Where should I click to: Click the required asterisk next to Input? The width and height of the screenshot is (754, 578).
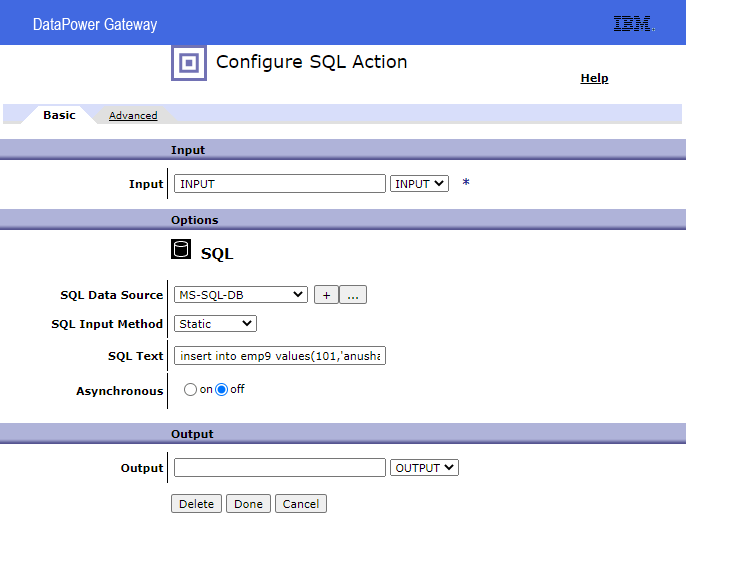coord(465,182)
